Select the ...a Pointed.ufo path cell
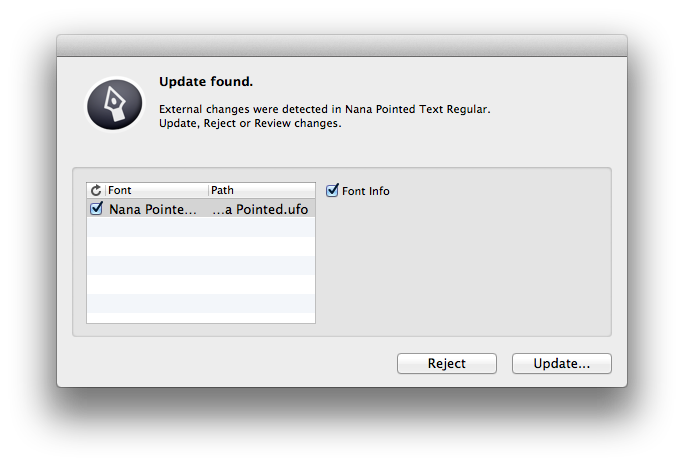This screenshot has width=684, height=466. click(260, 209)
